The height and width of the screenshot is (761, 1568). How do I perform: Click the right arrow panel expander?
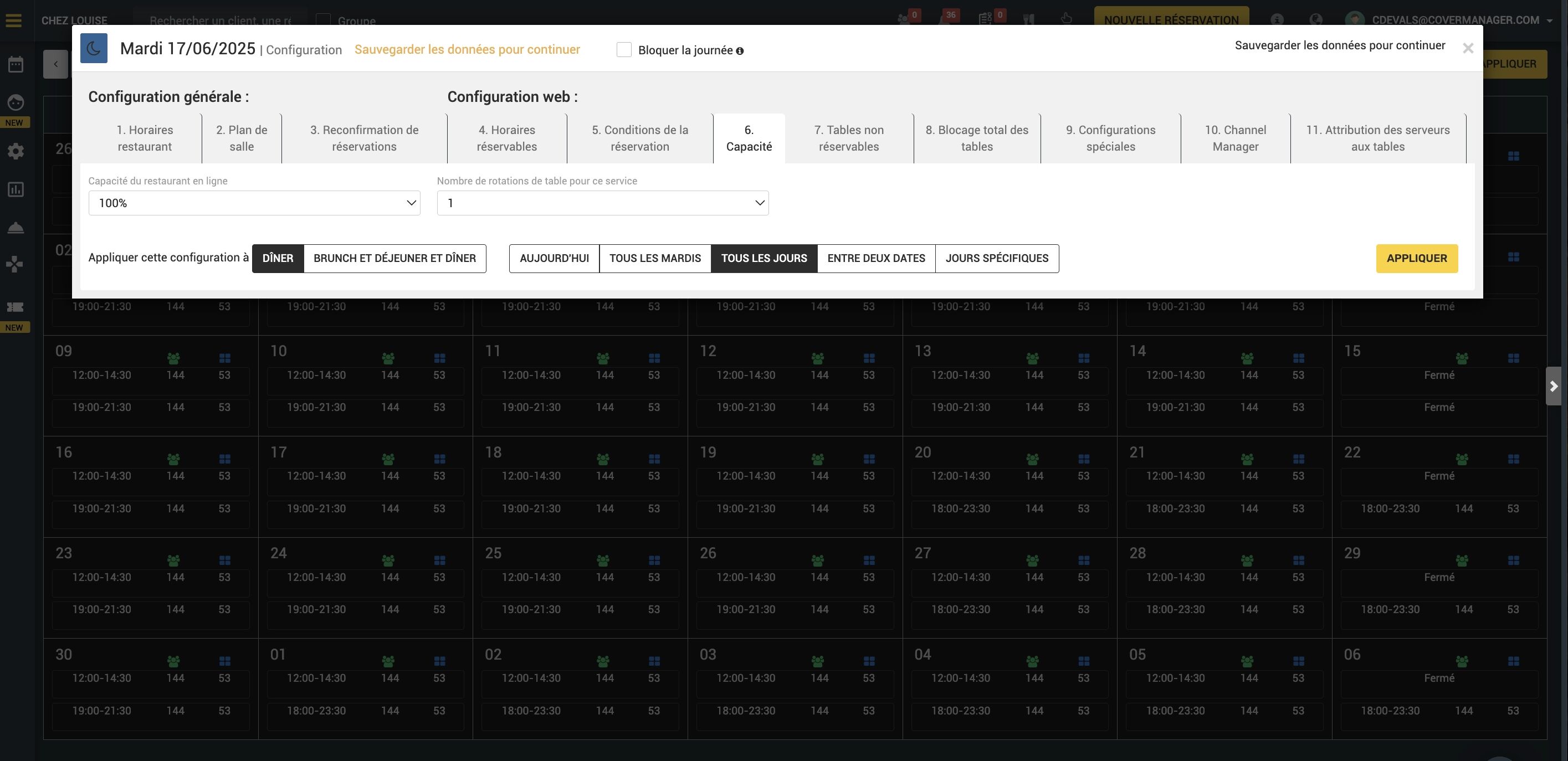pos(1554,385)
